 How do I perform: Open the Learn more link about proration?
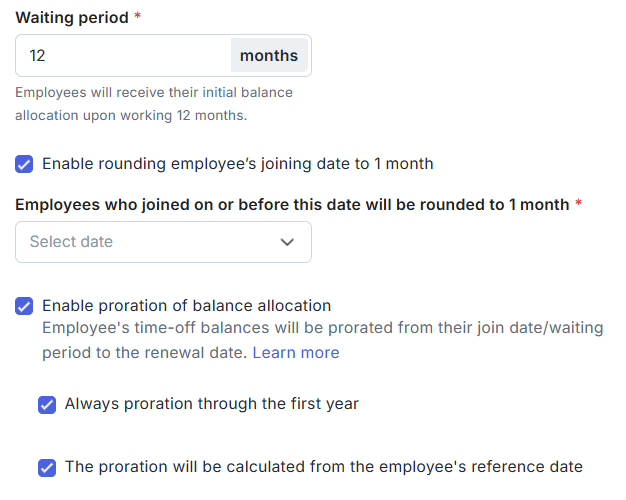click(x=296, y=353)
